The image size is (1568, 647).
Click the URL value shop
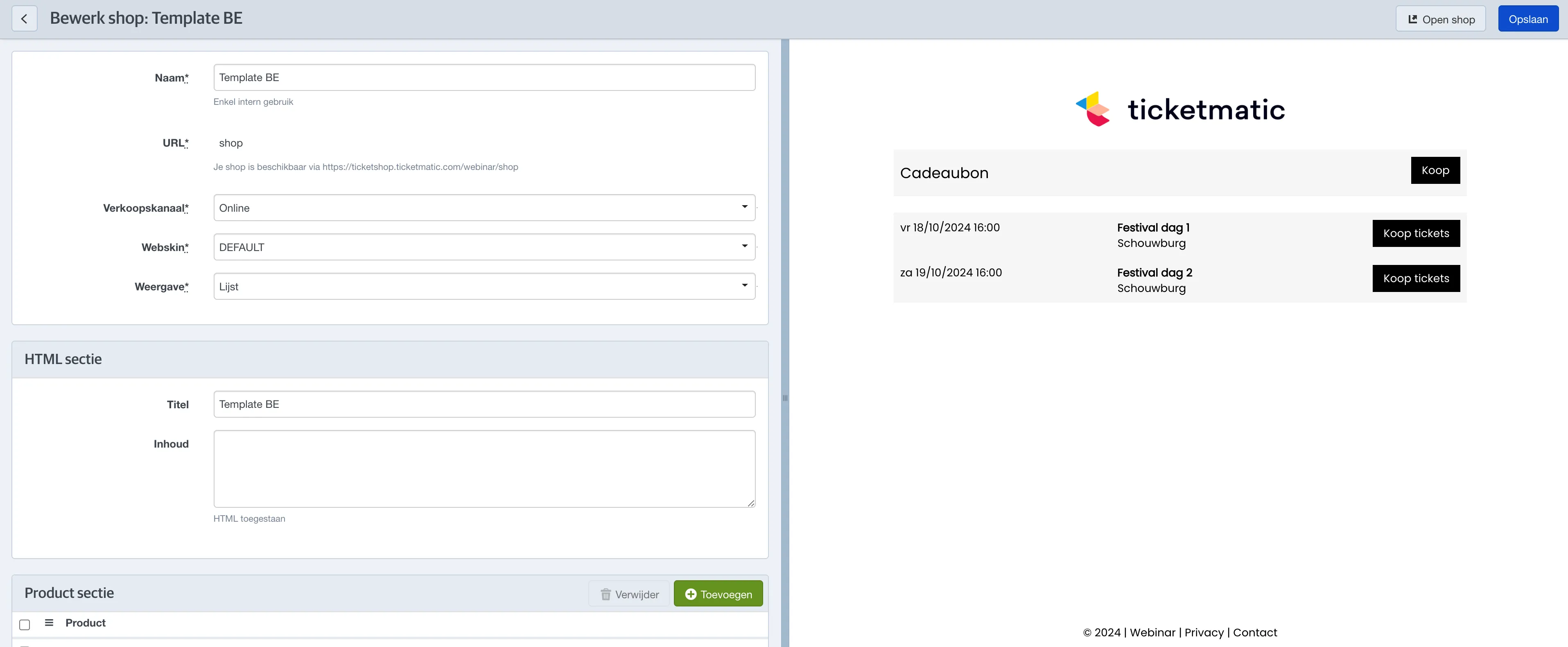pyautogui.click(x=230, y=143)
